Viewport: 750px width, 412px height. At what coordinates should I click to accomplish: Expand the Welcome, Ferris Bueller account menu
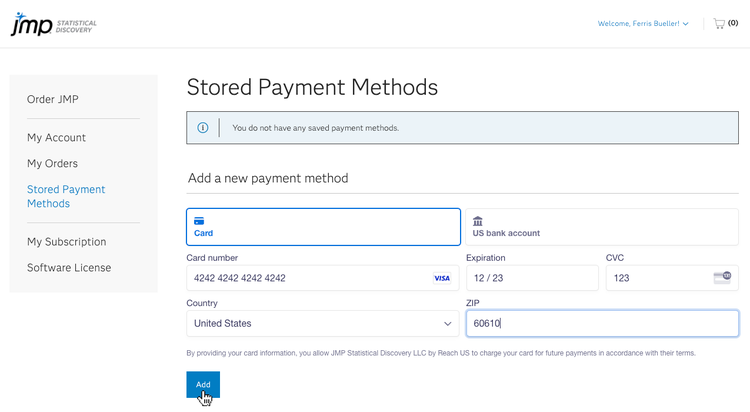(x=642, y=24)
